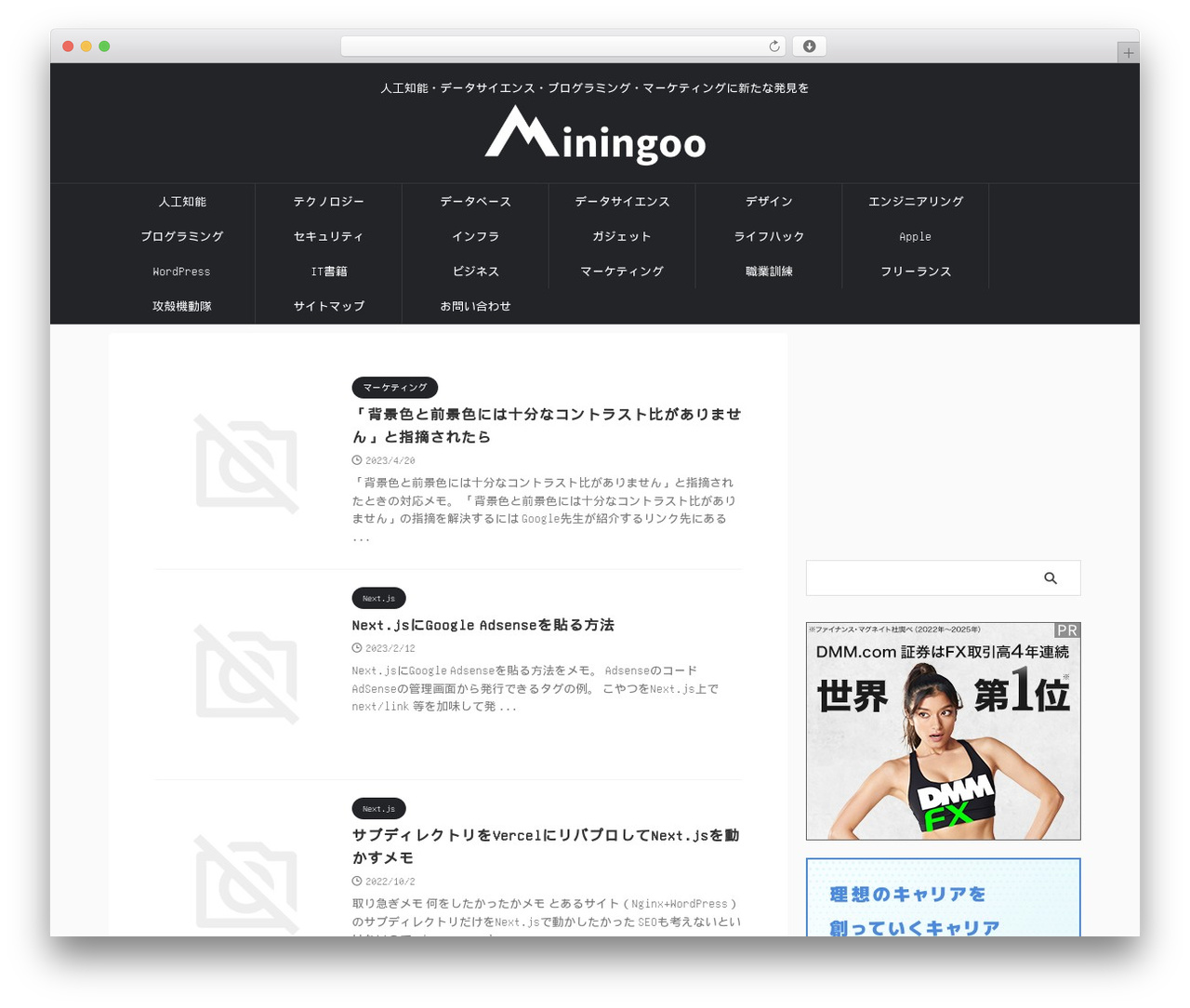The height and width of the screenshot is (1008, 1190).
Task: Click the address bar field
Action: 562,46
